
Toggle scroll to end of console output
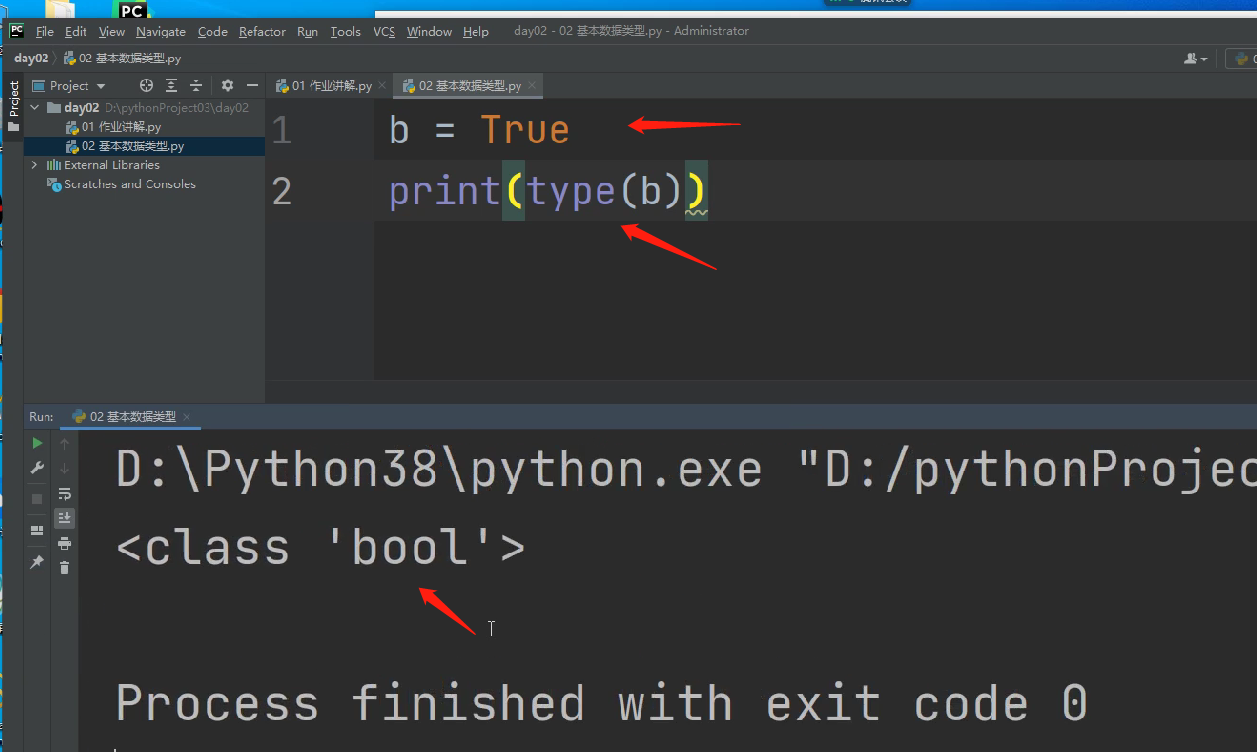click(x=65, y=518)
